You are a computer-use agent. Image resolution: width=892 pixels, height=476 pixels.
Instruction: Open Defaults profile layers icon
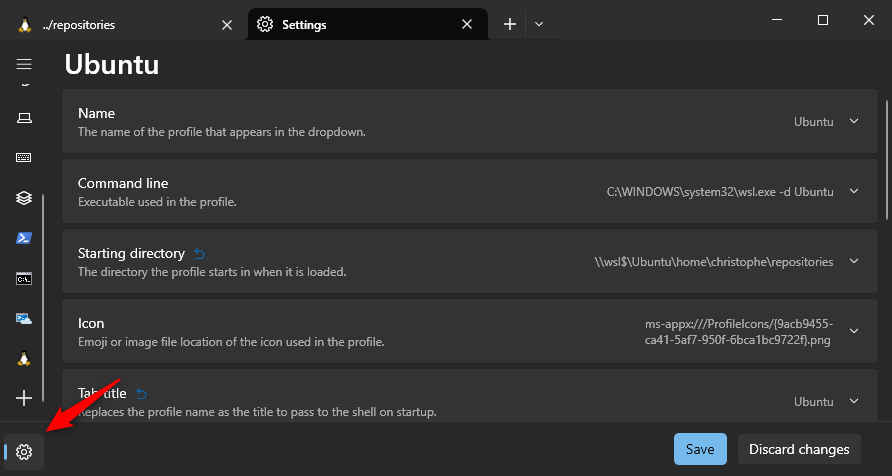(x=24, y=198)
